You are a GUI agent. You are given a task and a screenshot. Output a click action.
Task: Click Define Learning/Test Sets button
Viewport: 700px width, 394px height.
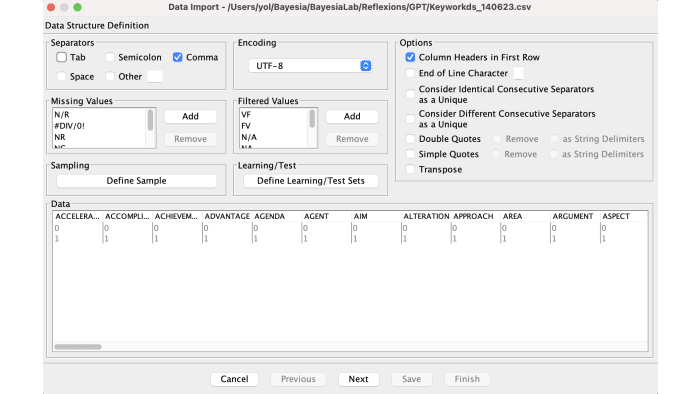coord(311,181)
